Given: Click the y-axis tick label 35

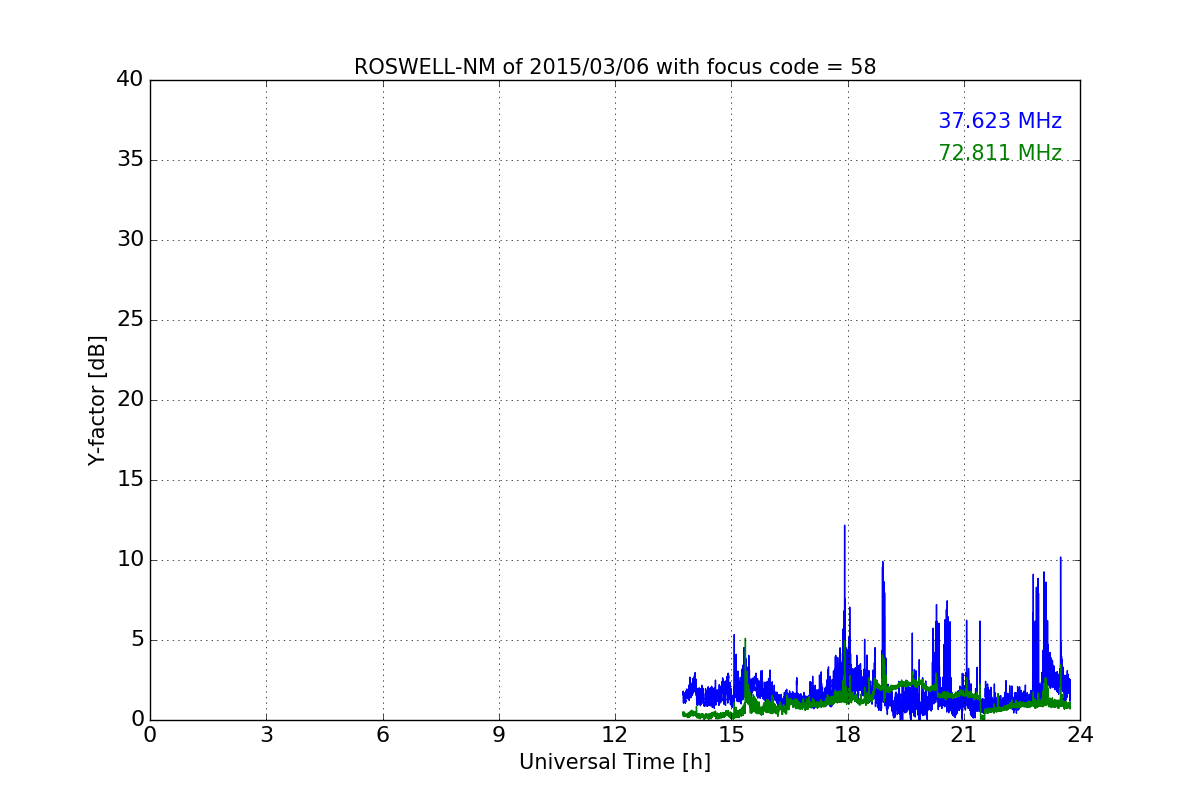Looking at the screenshot, I should coord(129,160).
